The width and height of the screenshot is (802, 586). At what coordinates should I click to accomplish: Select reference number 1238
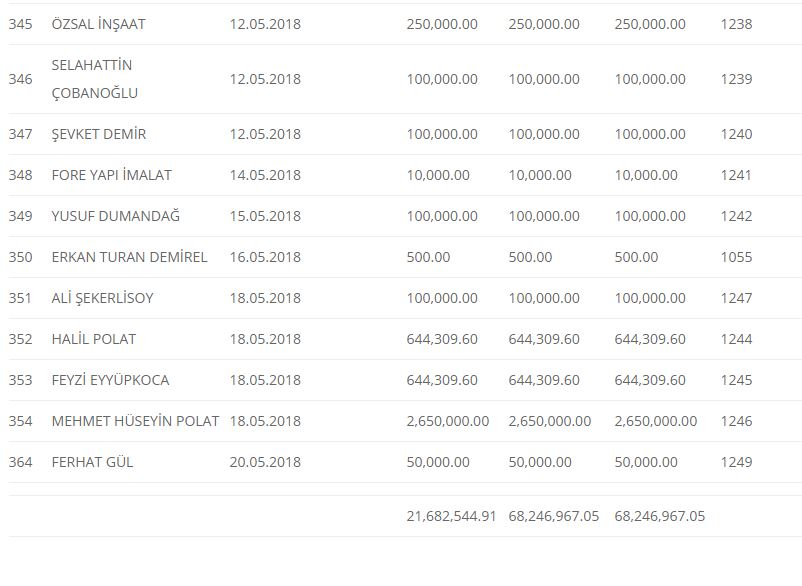(736, 23)
